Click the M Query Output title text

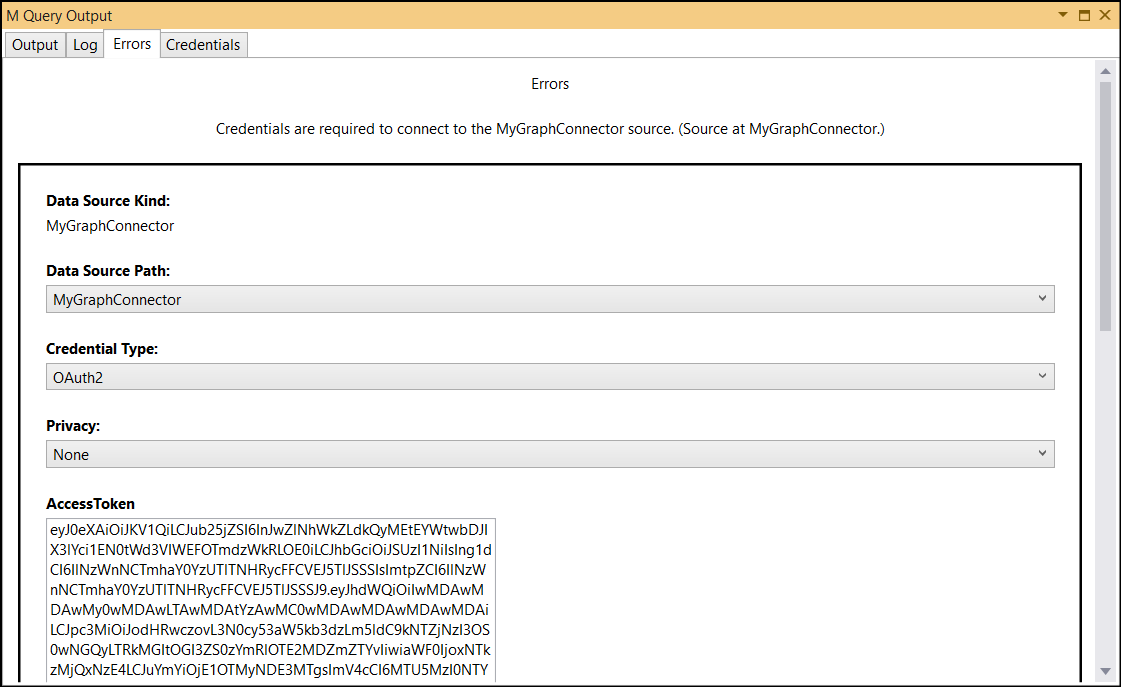point(59,16)
